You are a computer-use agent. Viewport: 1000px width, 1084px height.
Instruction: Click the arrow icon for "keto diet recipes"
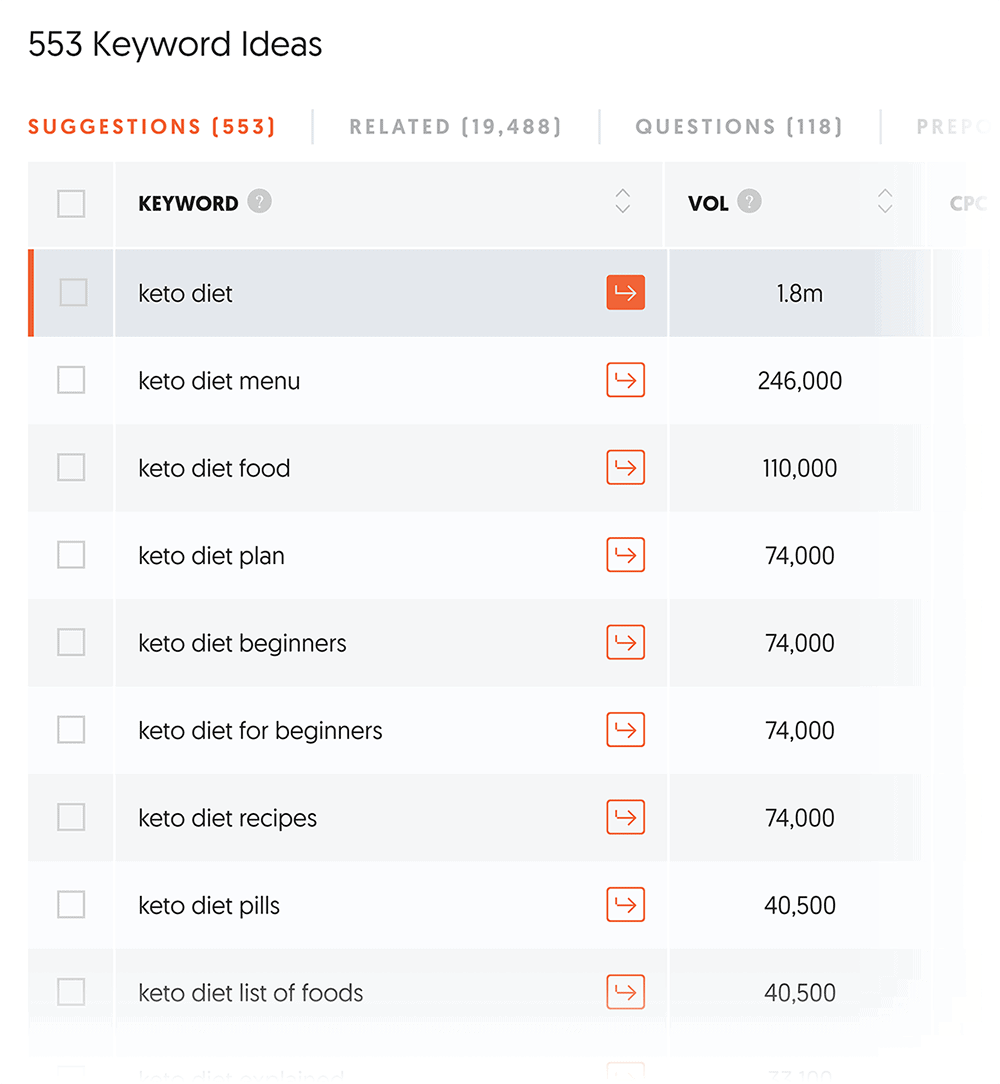pyautogui.click(x=625, y=817)
